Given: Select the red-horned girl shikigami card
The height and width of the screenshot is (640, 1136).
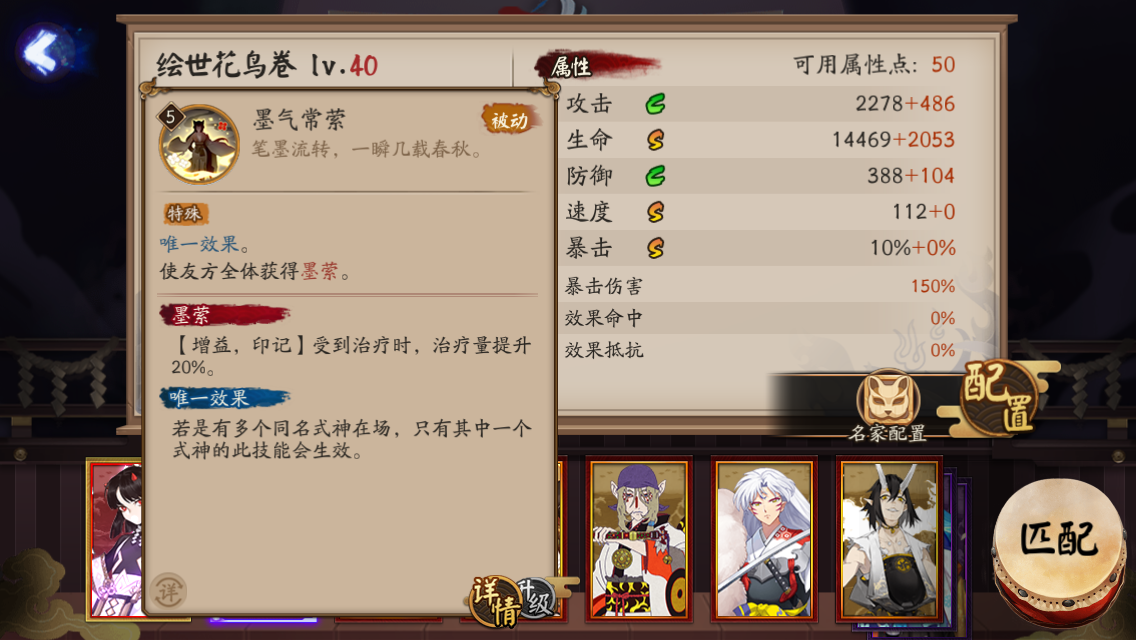Looking at the screenshot, I should [115, 539].
